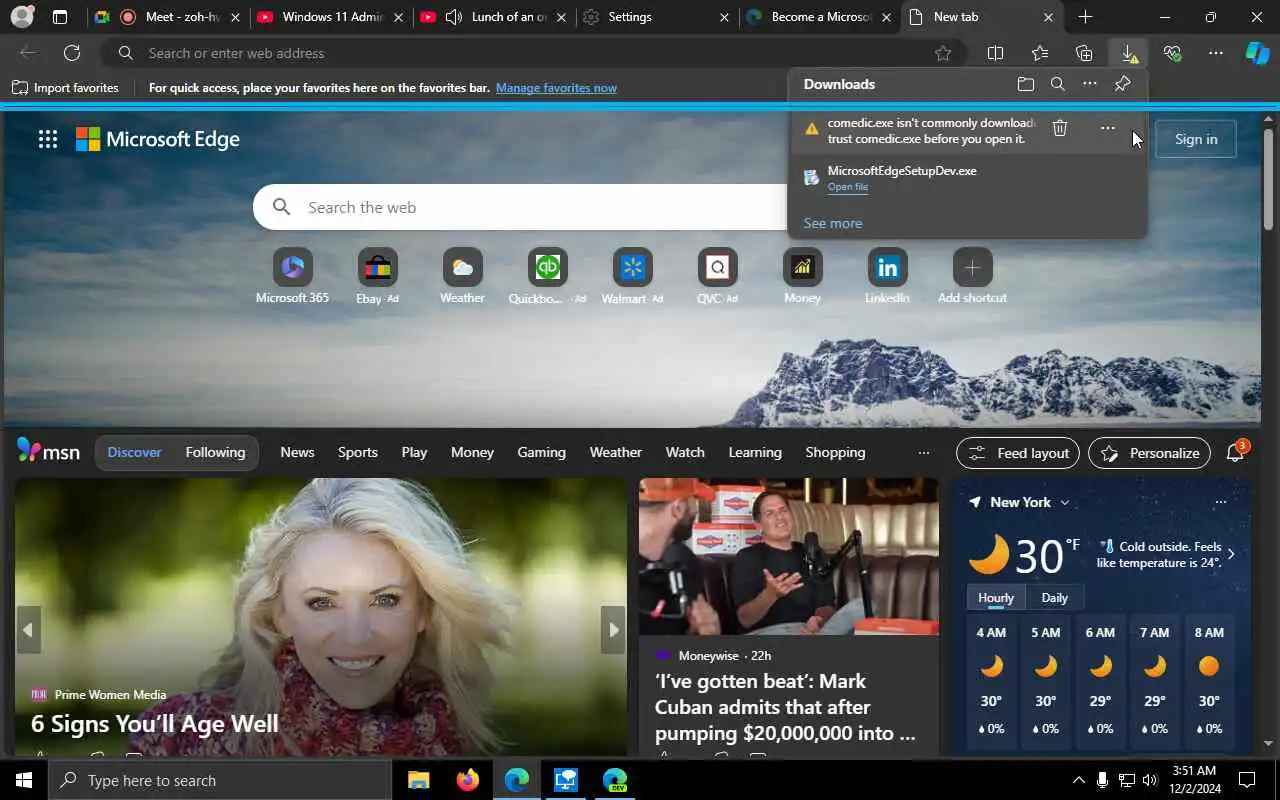The height and width of the screenshot is (800, 1280).
Task: Open the Weather shortcut tile
Action: point(462,276)
